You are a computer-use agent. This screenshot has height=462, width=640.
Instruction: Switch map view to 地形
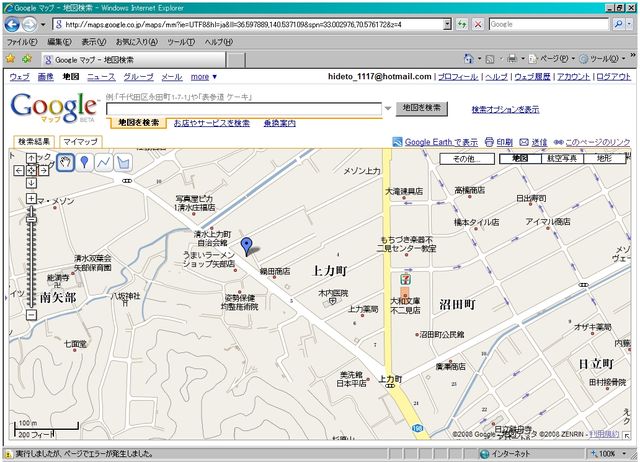tap(604, 158)
